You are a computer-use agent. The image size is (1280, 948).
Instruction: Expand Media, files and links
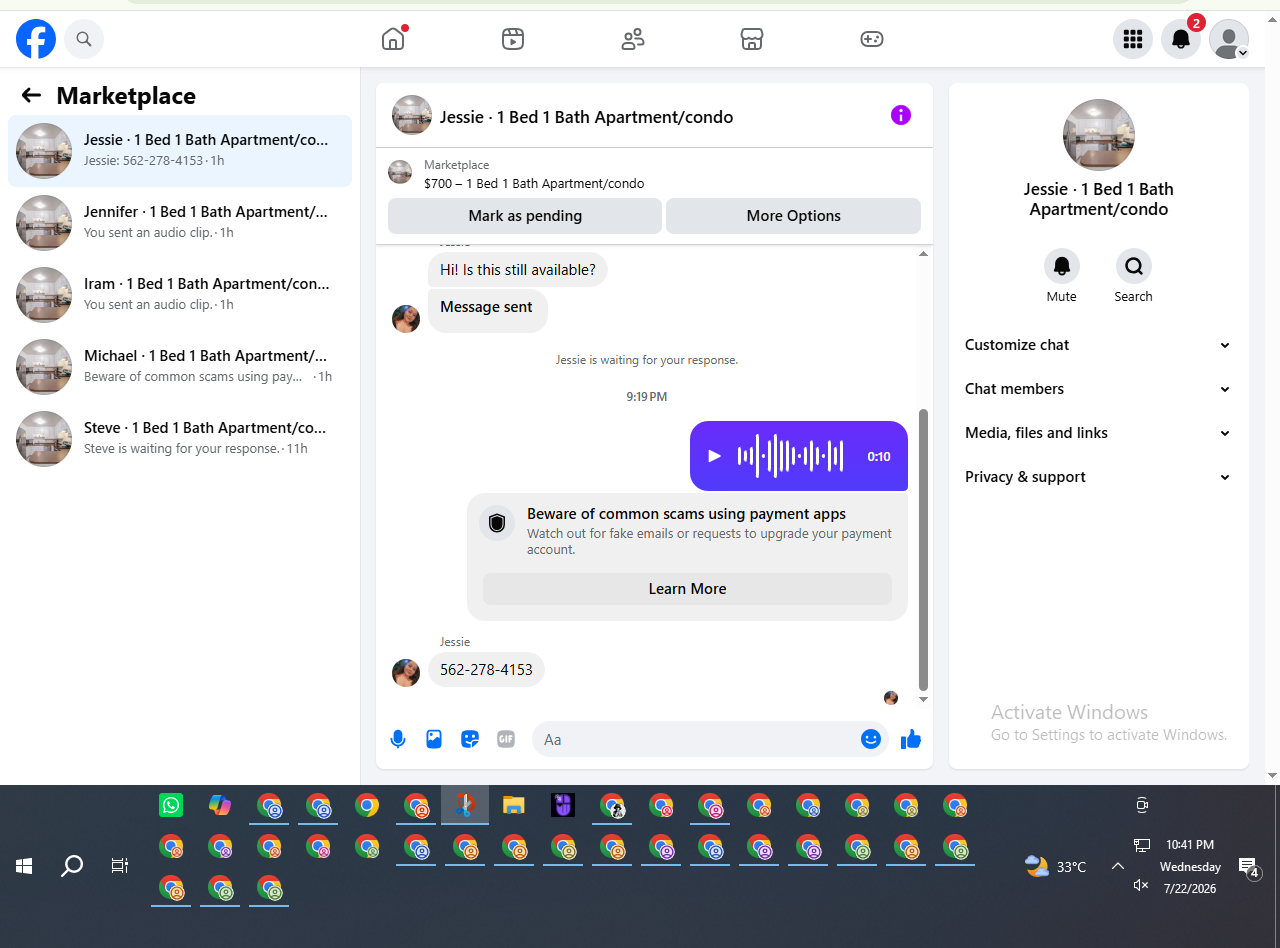pos(1099,433)
